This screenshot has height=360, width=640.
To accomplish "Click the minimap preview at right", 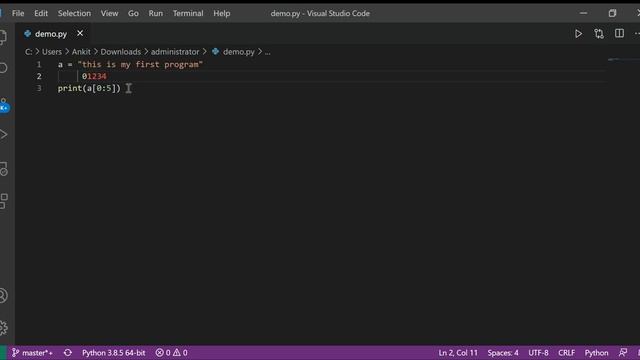I will click(623, 60).
